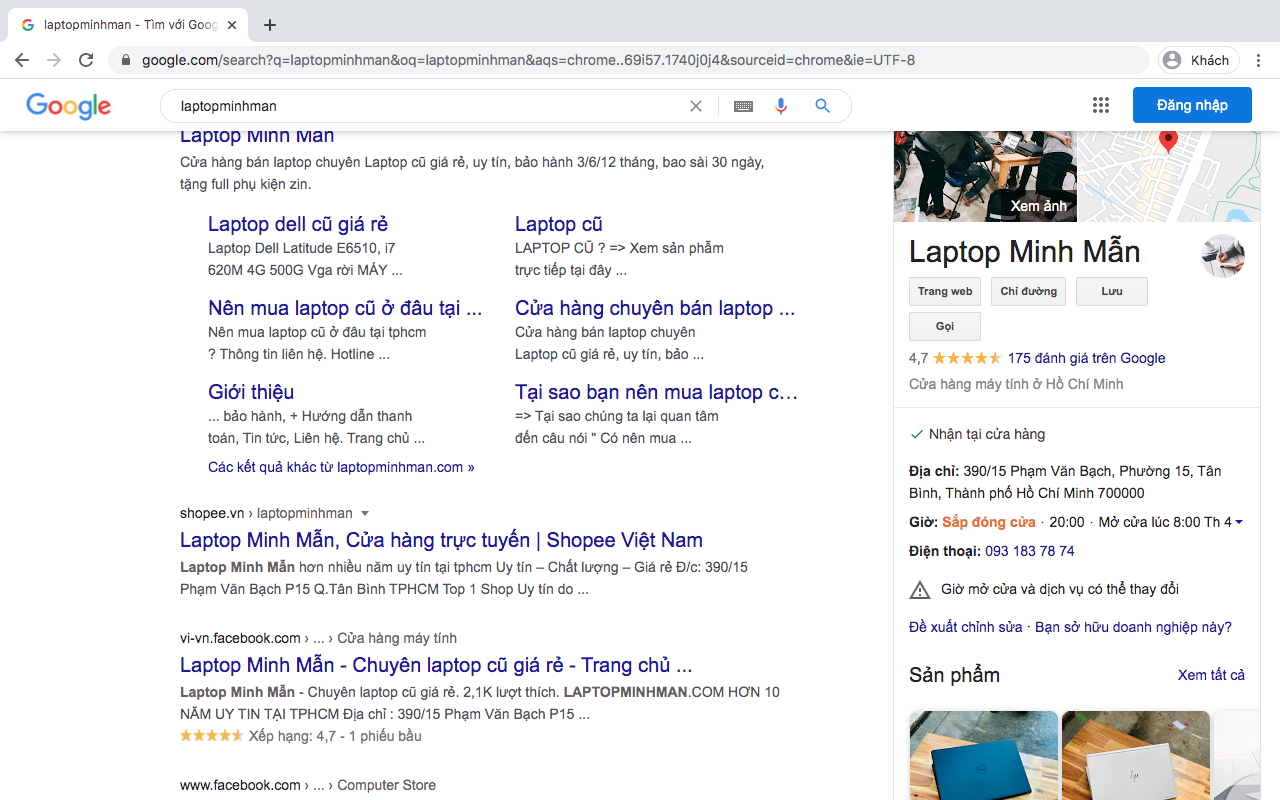Open Cửa hàng chuyên bán laptop sitelink

[x=655, y=308]
